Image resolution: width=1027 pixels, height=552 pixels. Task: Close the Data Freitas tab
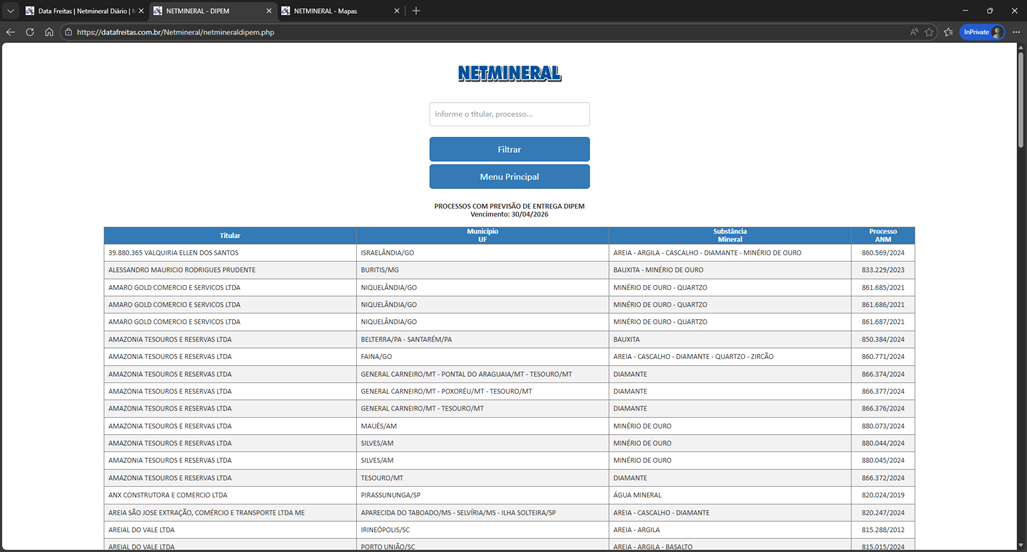click(141, 11)
